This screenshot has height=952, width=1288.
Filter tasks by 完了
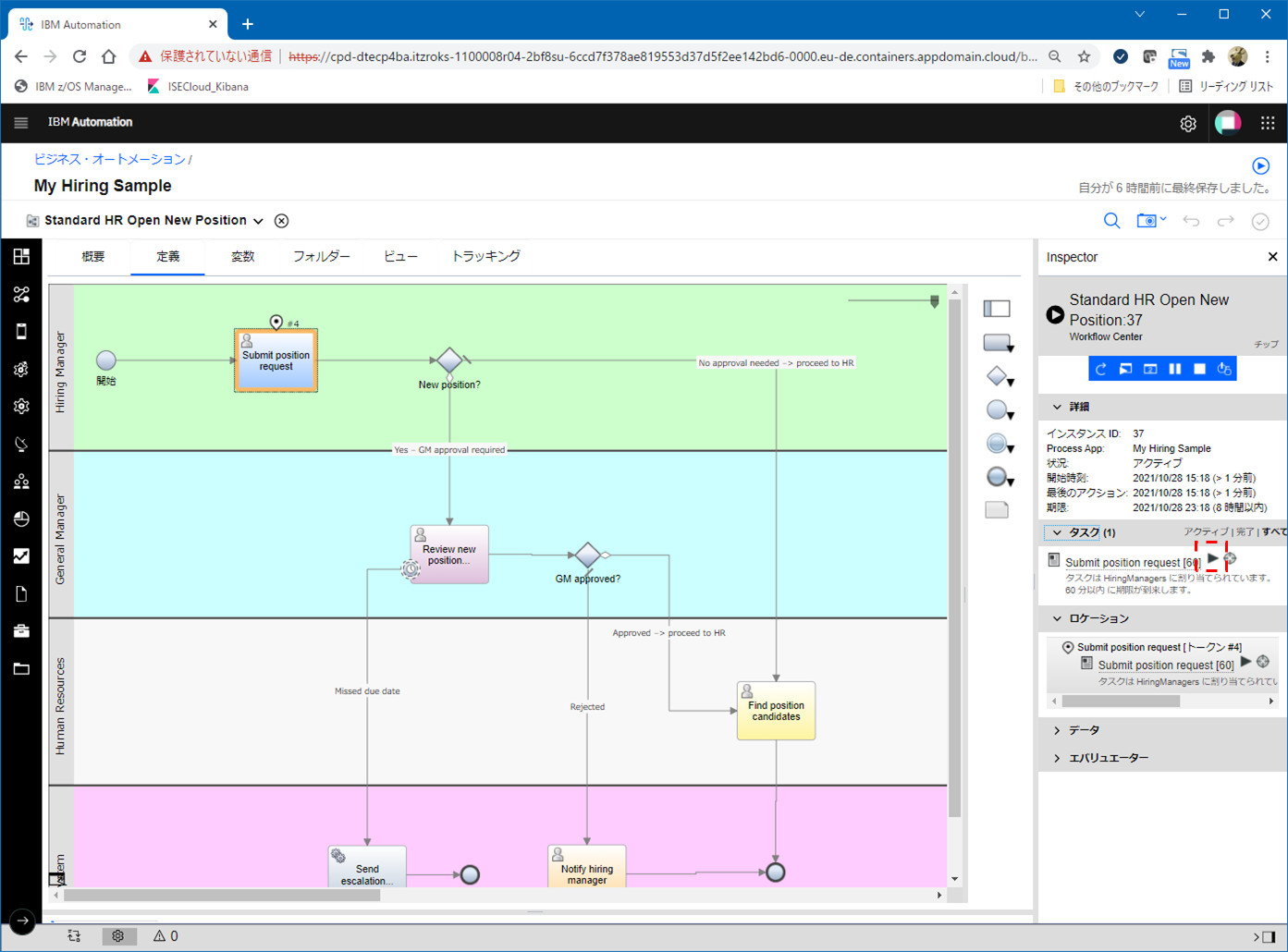tap(1245, 531)
